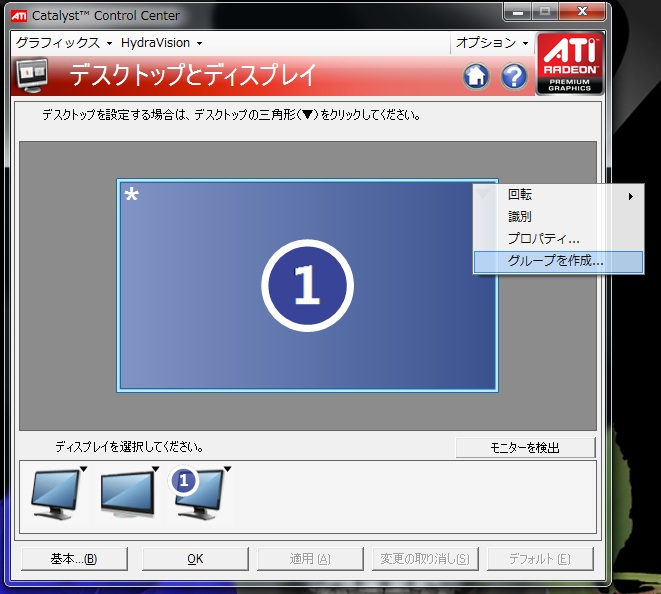Screen dimensions: 661x594
Task: Choose グループを作成... from the context menu
Action: coord(555,261)
